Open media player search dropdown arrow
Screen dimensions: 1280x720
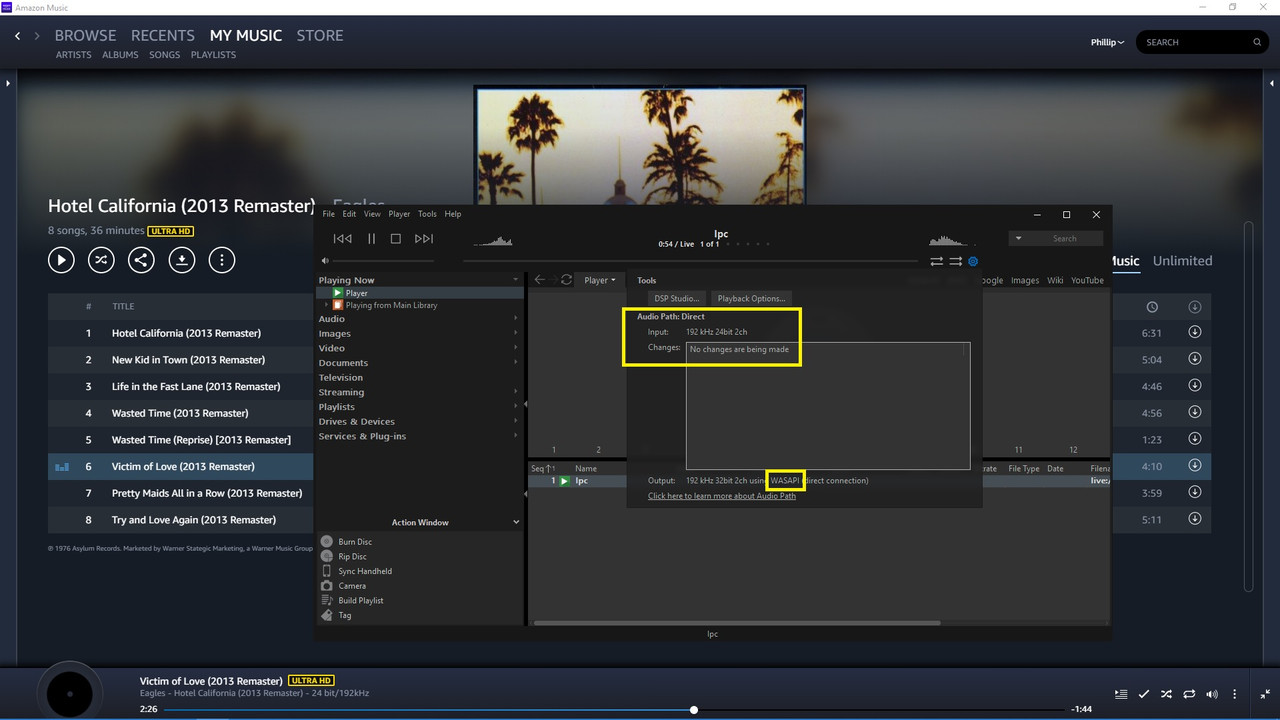click(1018, 239)
